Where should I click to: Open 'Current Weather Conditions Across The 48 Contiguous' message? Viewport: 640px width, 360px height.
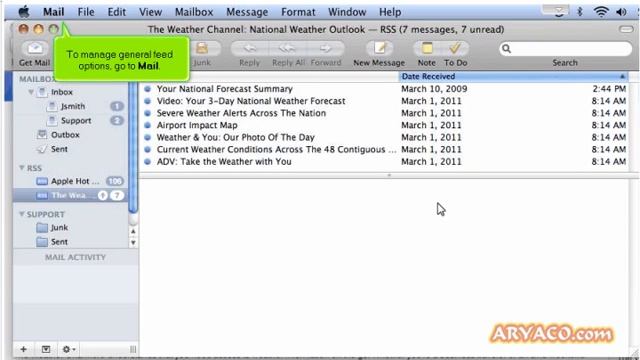click(276, 149)
